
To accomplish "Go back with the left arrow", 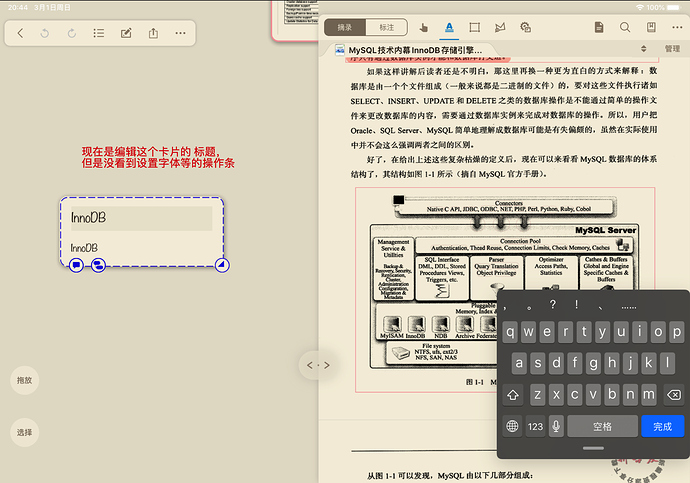I will click(x=20, y=33).
